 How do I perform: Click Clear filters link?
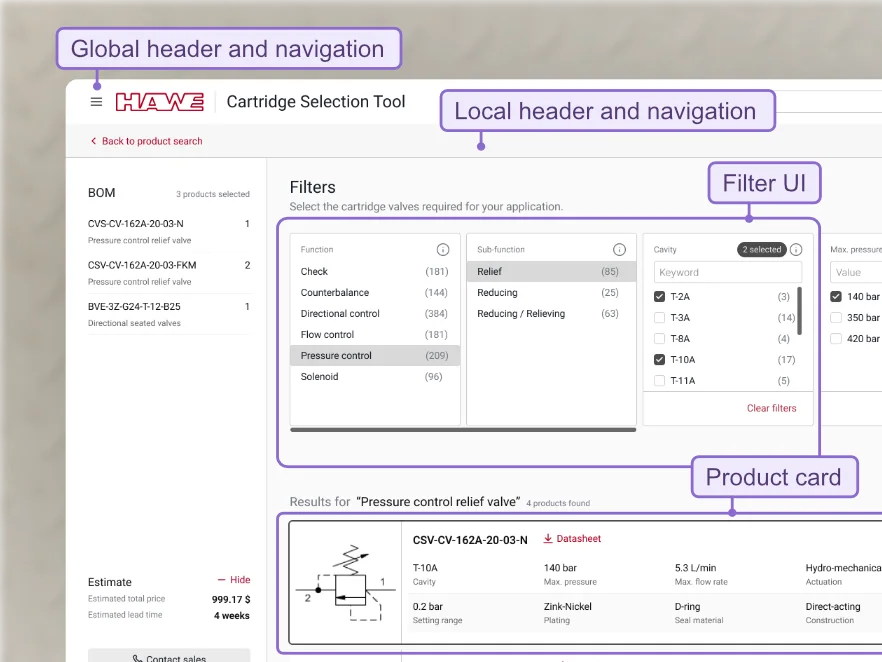(x=771, y=408)
